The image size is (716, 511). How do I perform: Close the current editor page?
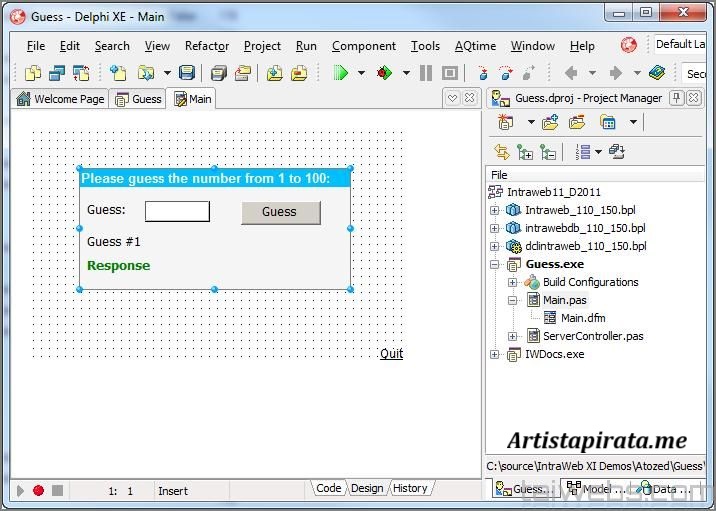pyautogui.click(x=469, y=98)
